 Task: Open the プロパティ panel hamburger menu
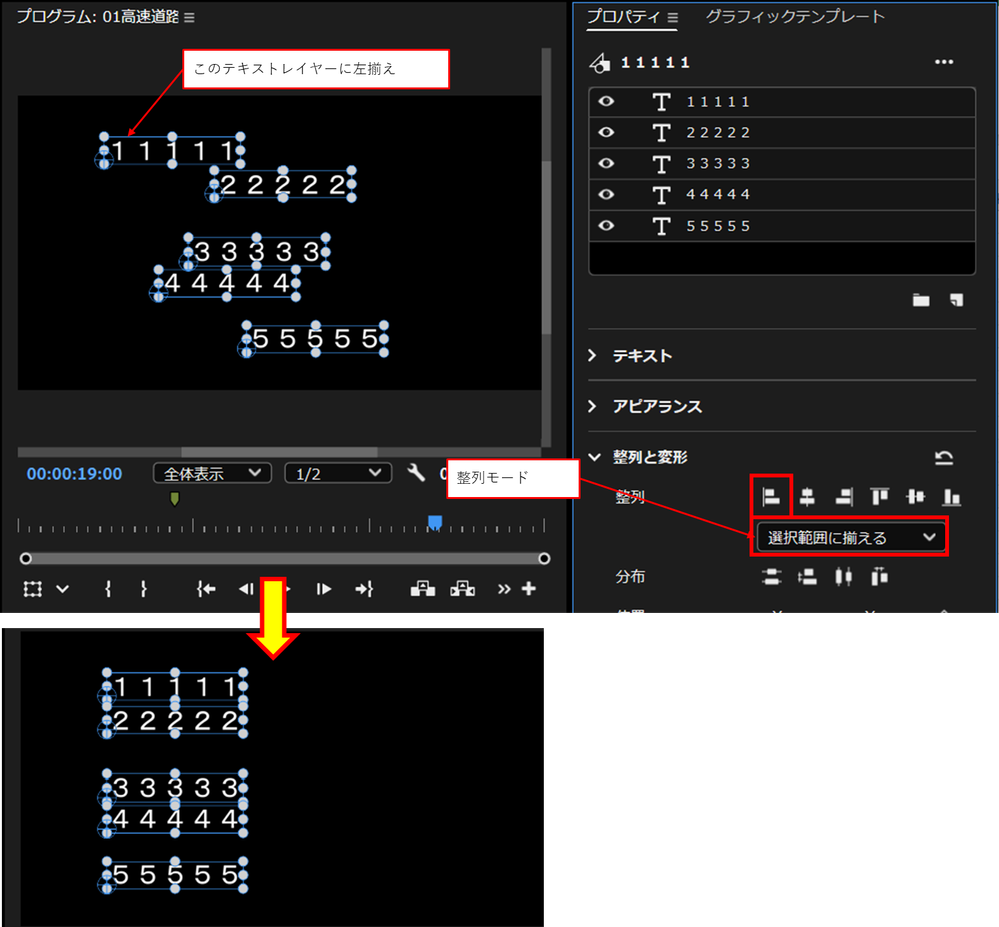672,17
